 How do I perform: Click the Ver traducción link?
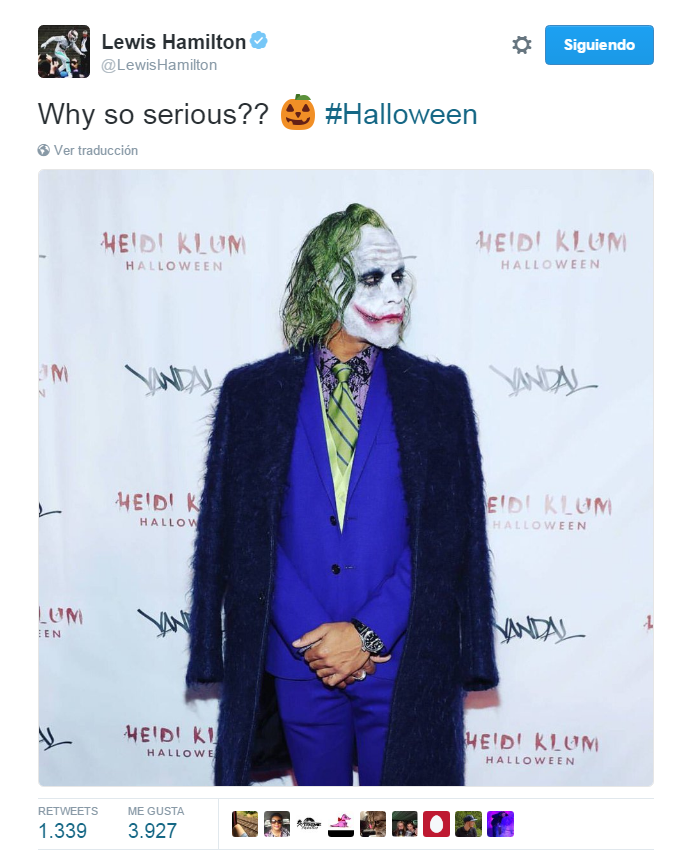(x=96, y=151)
